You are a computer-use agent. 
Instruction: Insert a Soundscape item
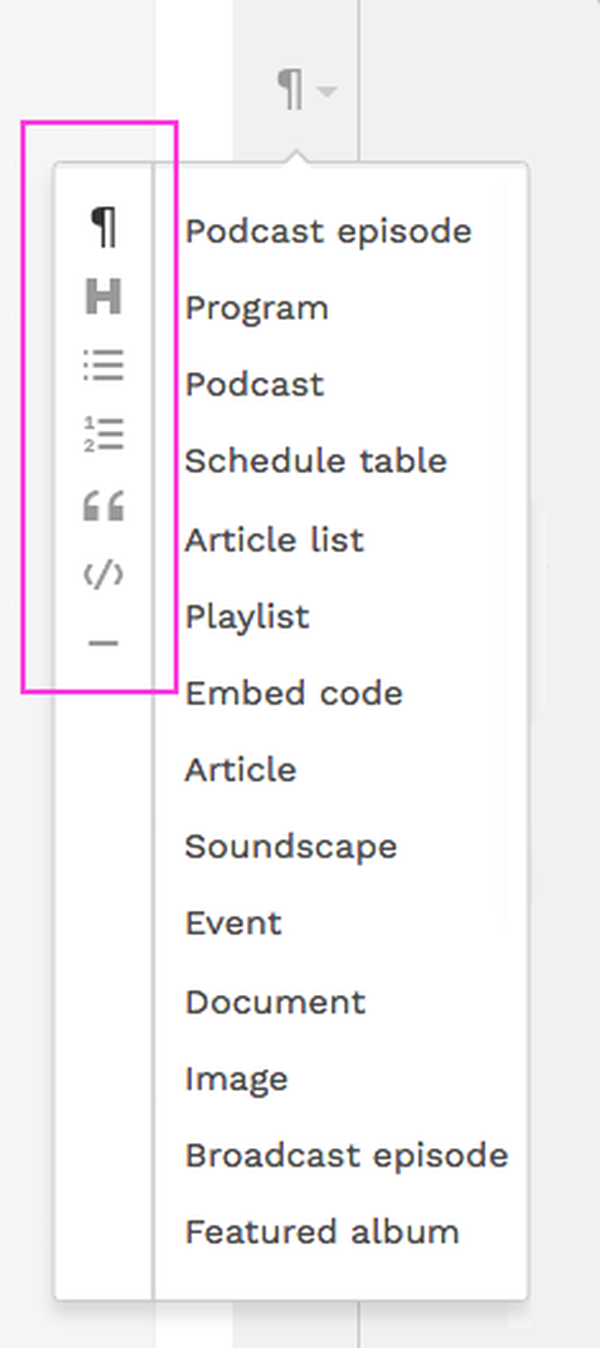coord(291,846)
